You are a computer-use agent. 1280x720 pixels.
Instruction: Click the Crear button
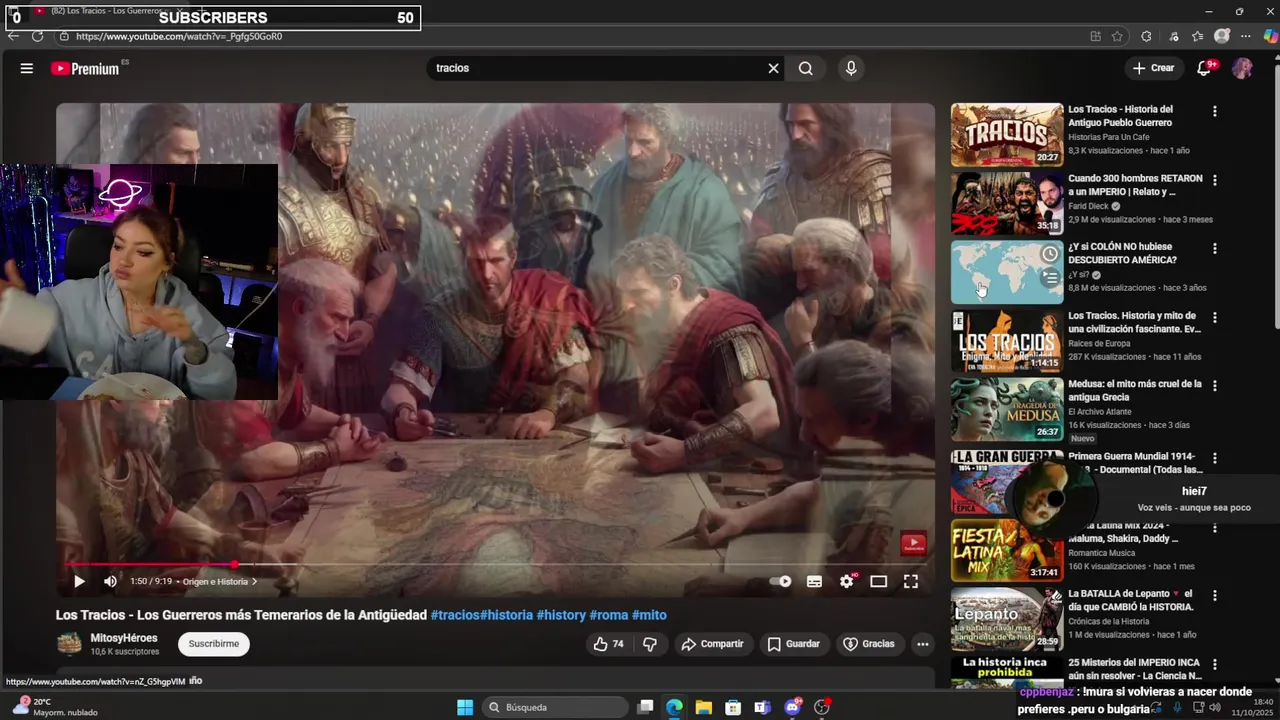1153,68
